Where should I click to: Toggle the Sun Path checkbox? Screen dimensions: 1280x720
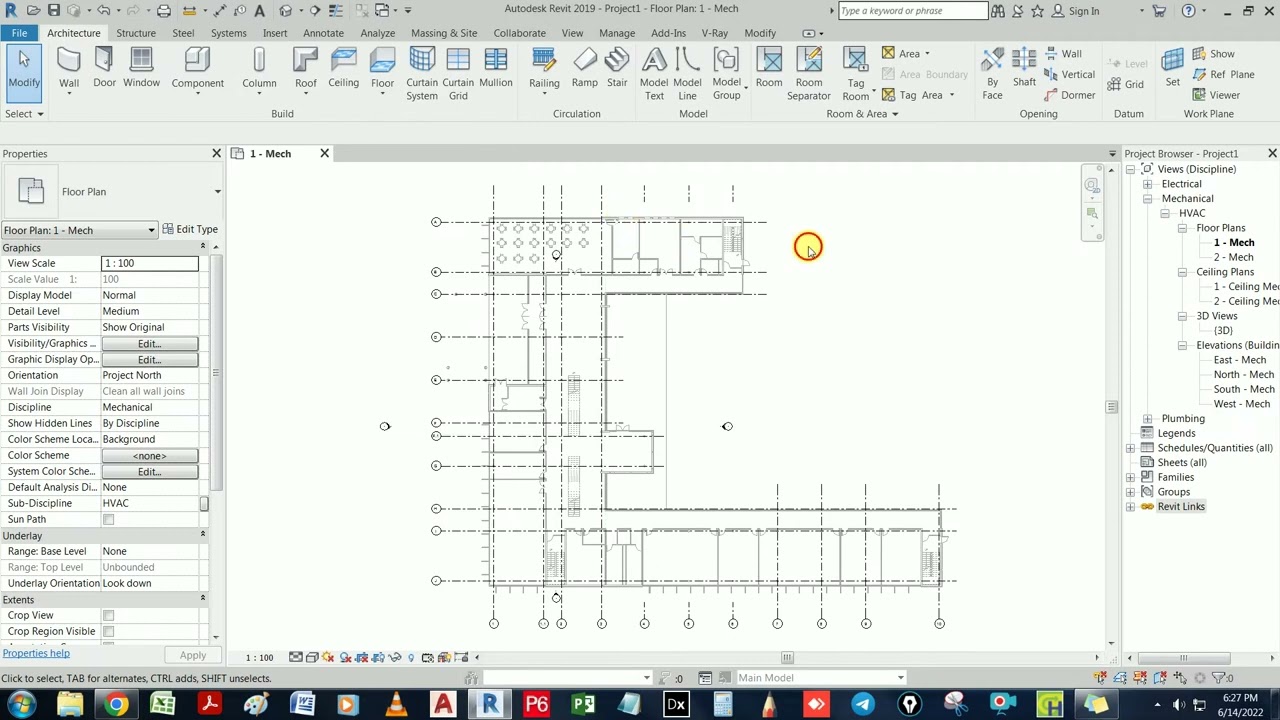point(108,519)
